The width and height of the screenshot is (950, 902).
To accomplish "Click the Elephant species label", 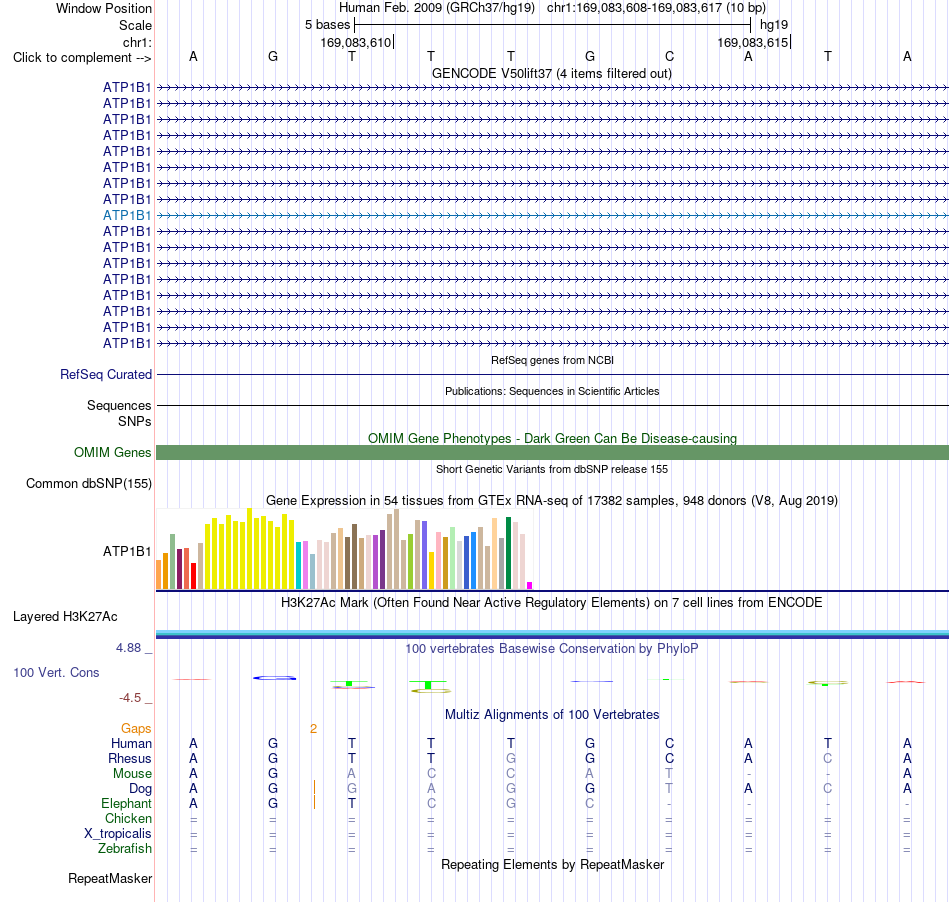I will point(126,803).
